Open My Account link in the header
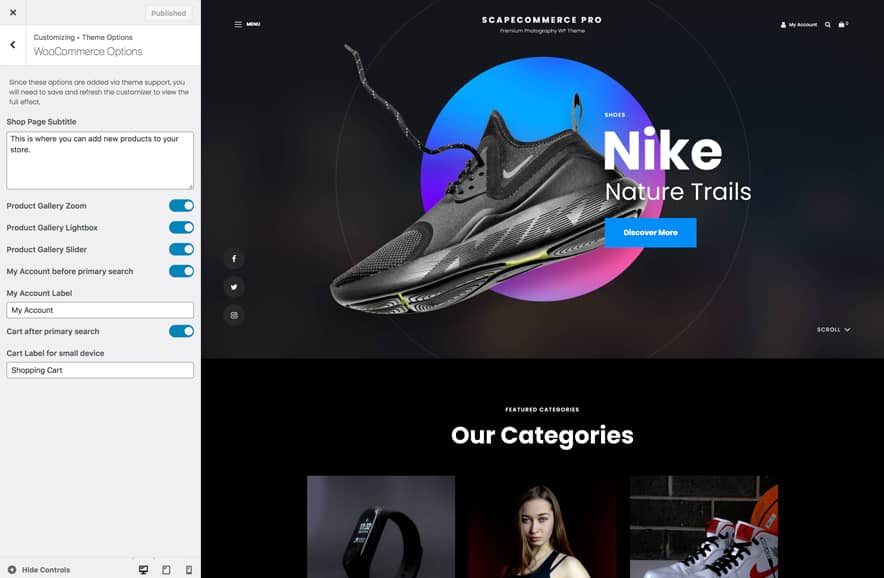Screen dimensions: 884x578 798,25
